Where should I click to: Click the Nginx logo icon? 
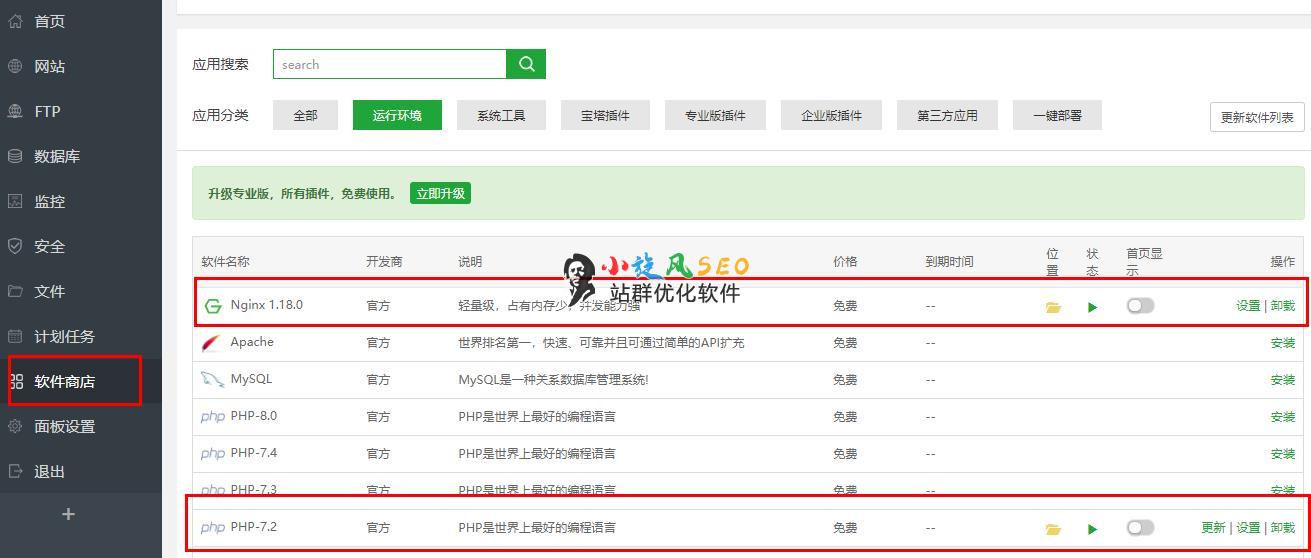(x=212, y=306)
